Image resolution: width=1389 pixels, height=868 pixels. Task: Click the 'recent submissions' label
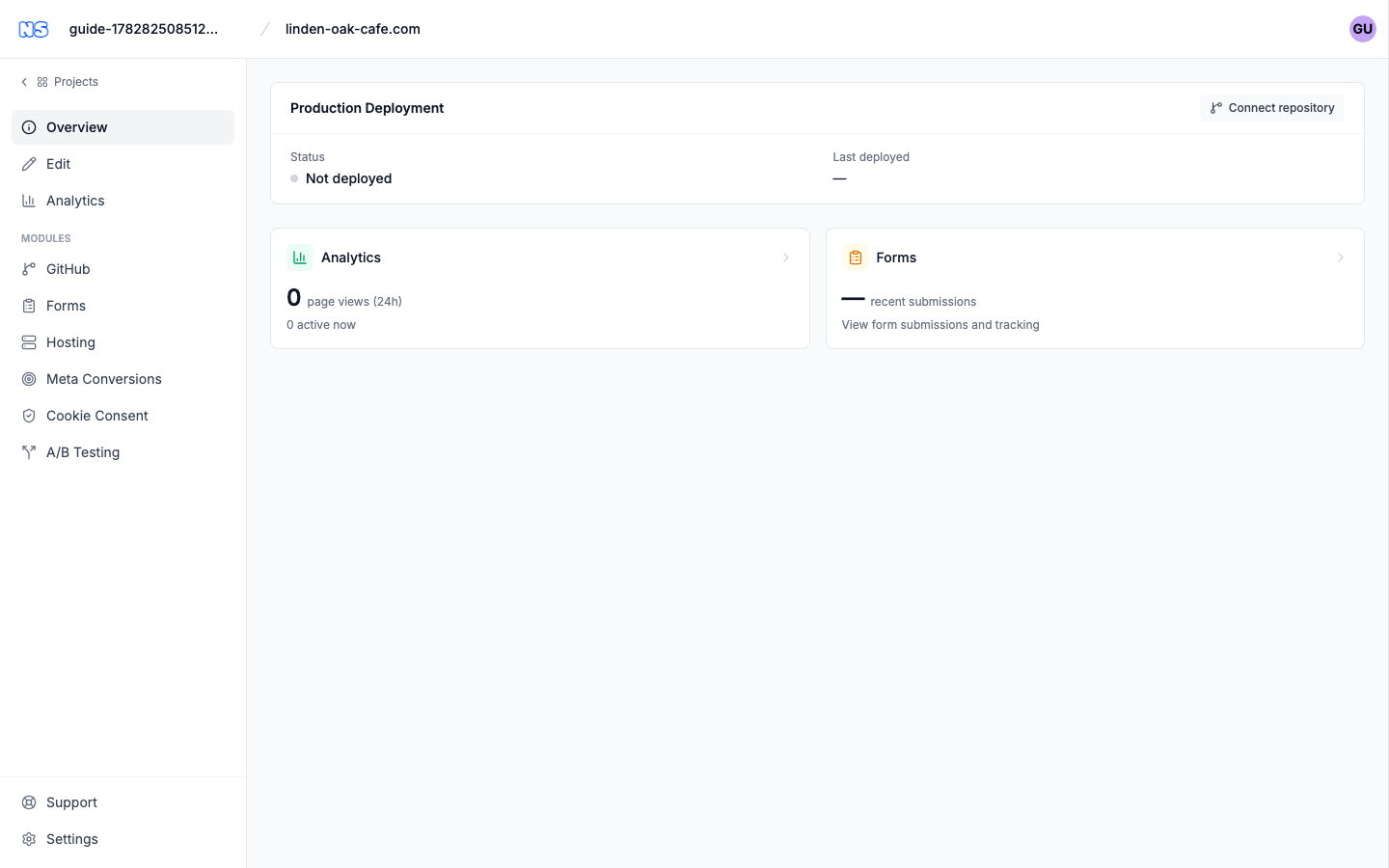[923, 302]
